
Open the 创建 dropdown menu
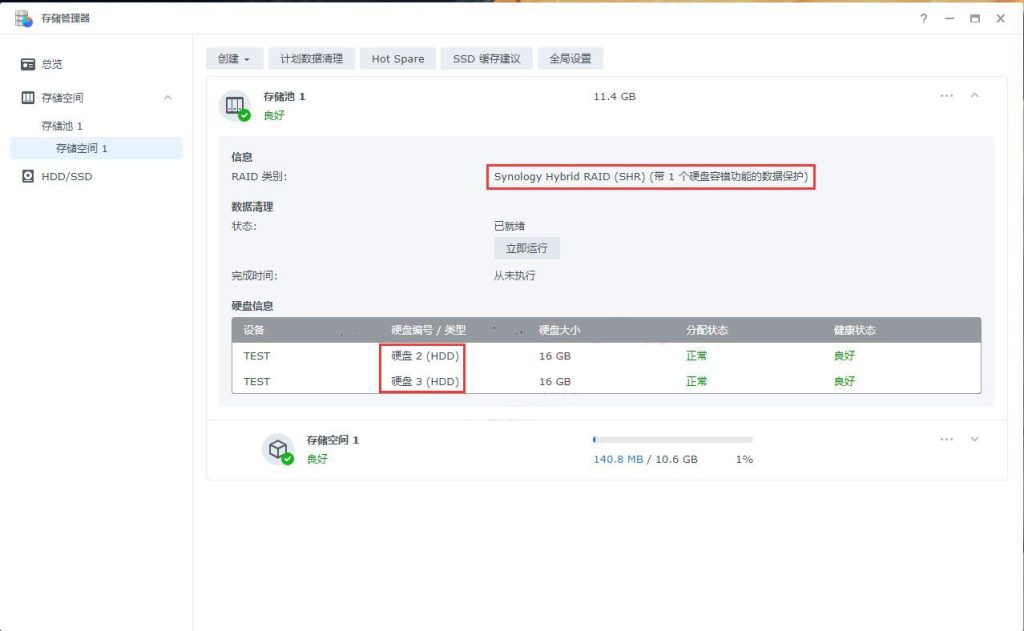click(232, 58)
